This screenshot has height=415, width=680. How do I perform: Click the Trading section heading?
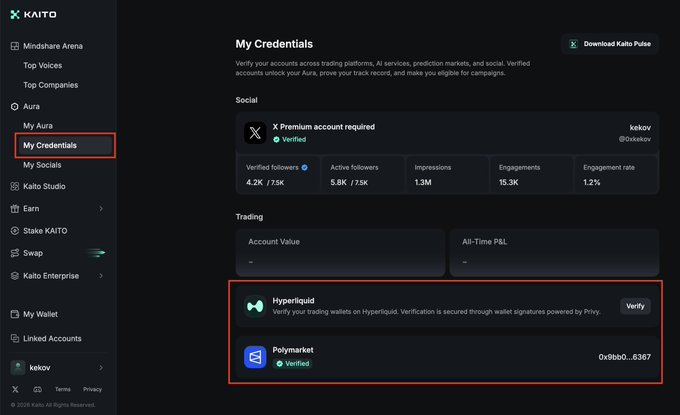249,217
